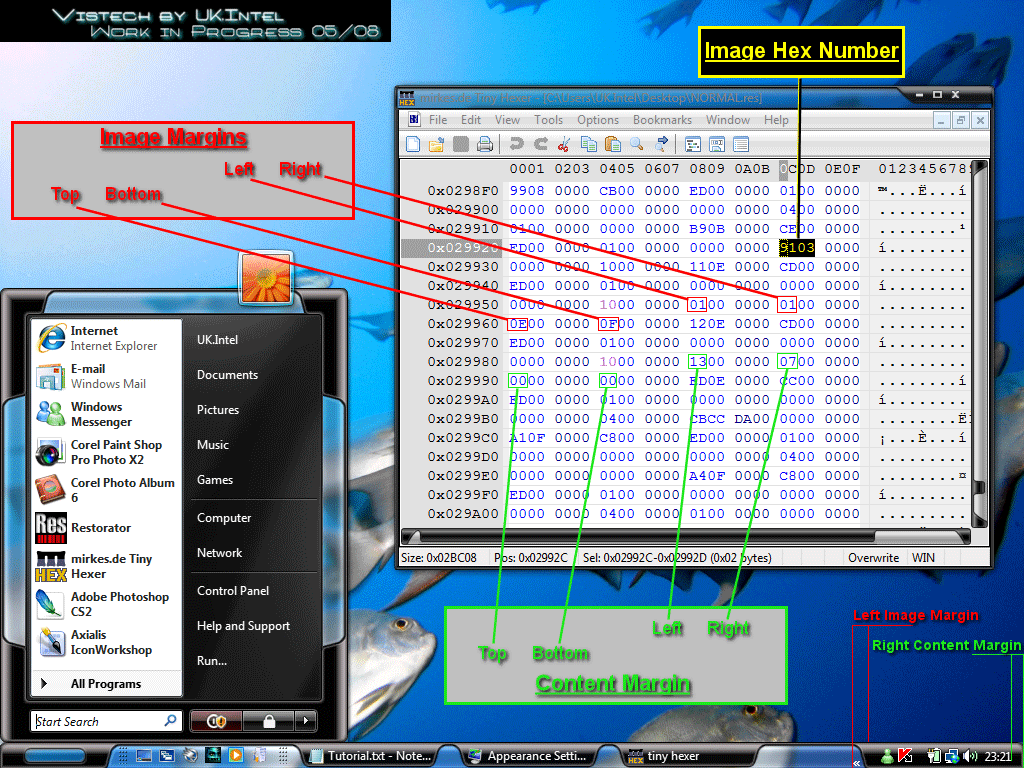Switch to Tutorial.txt Notepad taskbar button

pos(371,756)
